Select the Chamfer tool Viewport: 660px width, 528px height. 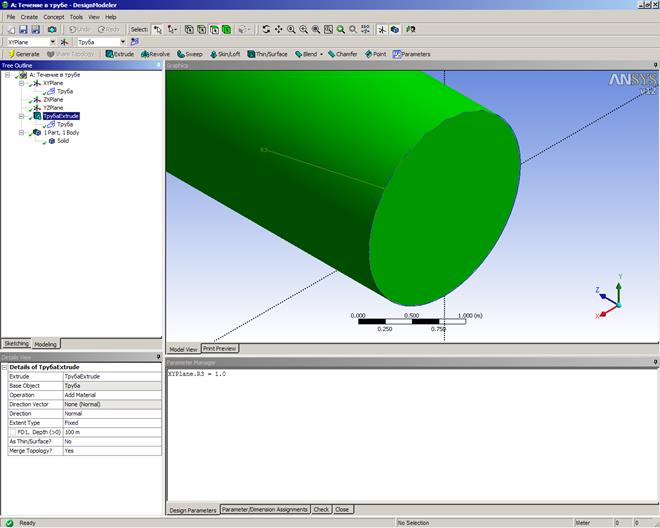(x=342, y=54)
